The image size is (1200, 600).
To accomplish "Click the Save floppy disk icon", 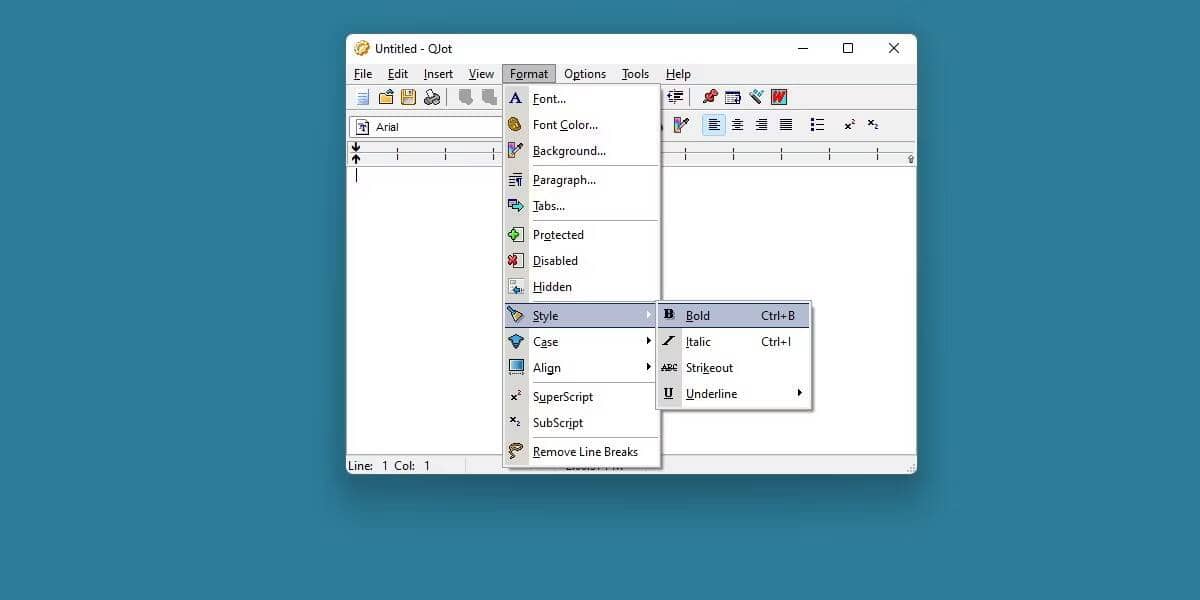I will point(408,97).
